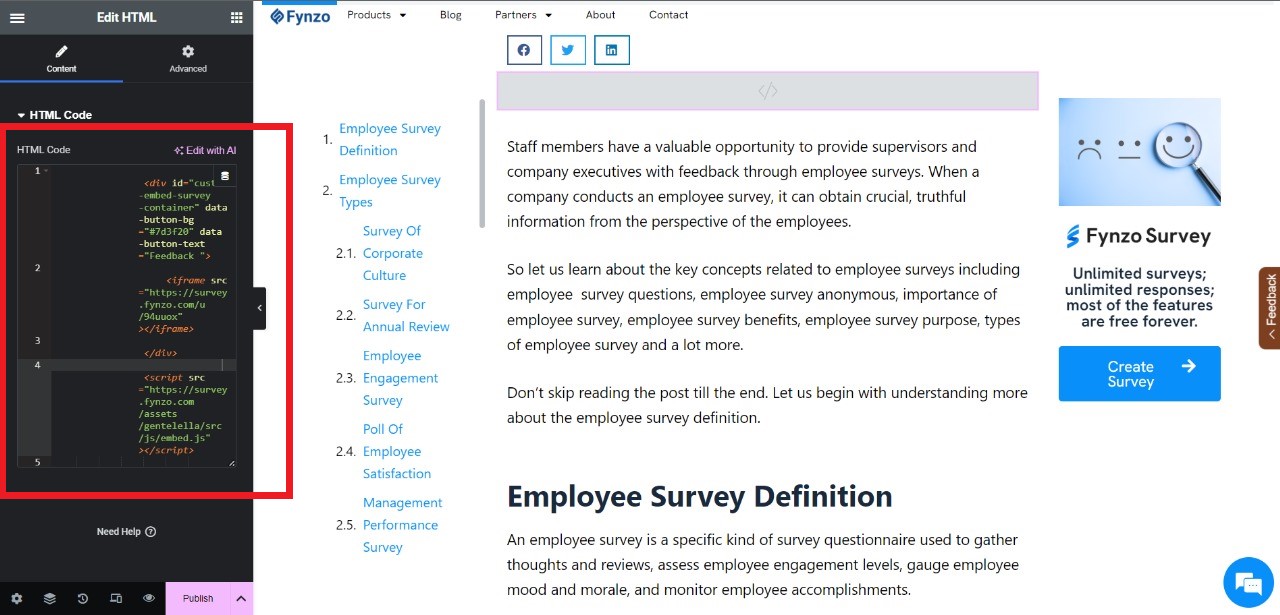
Task: Click the Publish button
Action: [198, 598]
